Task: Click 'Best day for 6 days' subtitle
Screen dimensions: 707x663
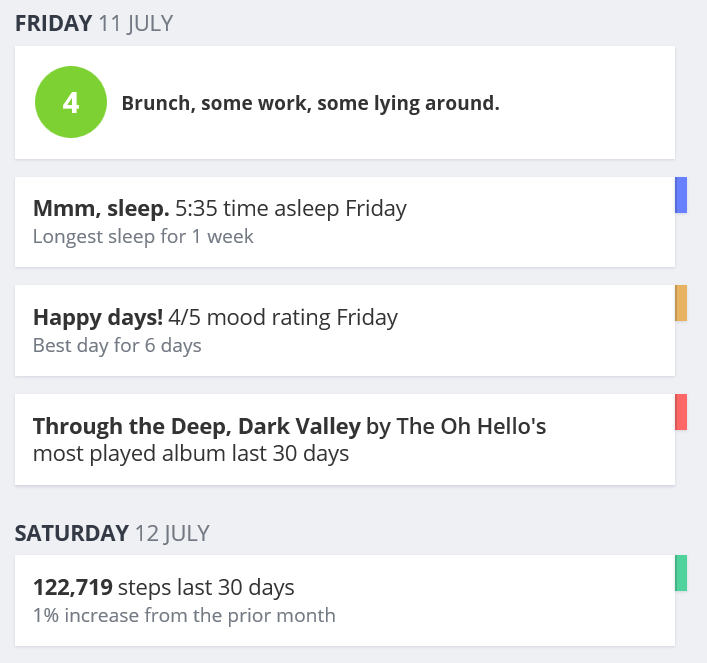Action: tap(117, 346)
